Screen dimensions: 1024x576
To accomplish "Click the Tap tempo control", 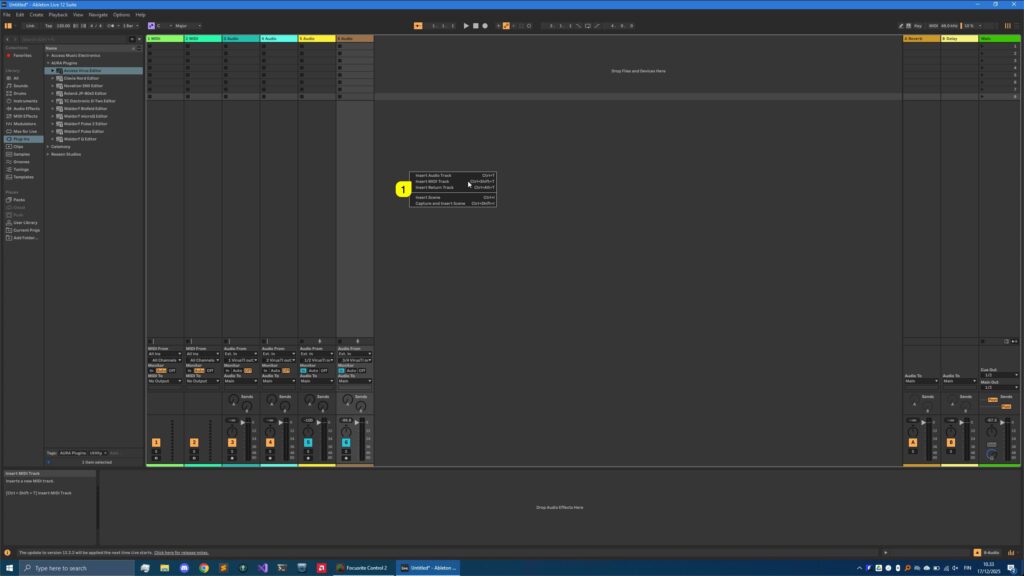I will pos(47,24).
